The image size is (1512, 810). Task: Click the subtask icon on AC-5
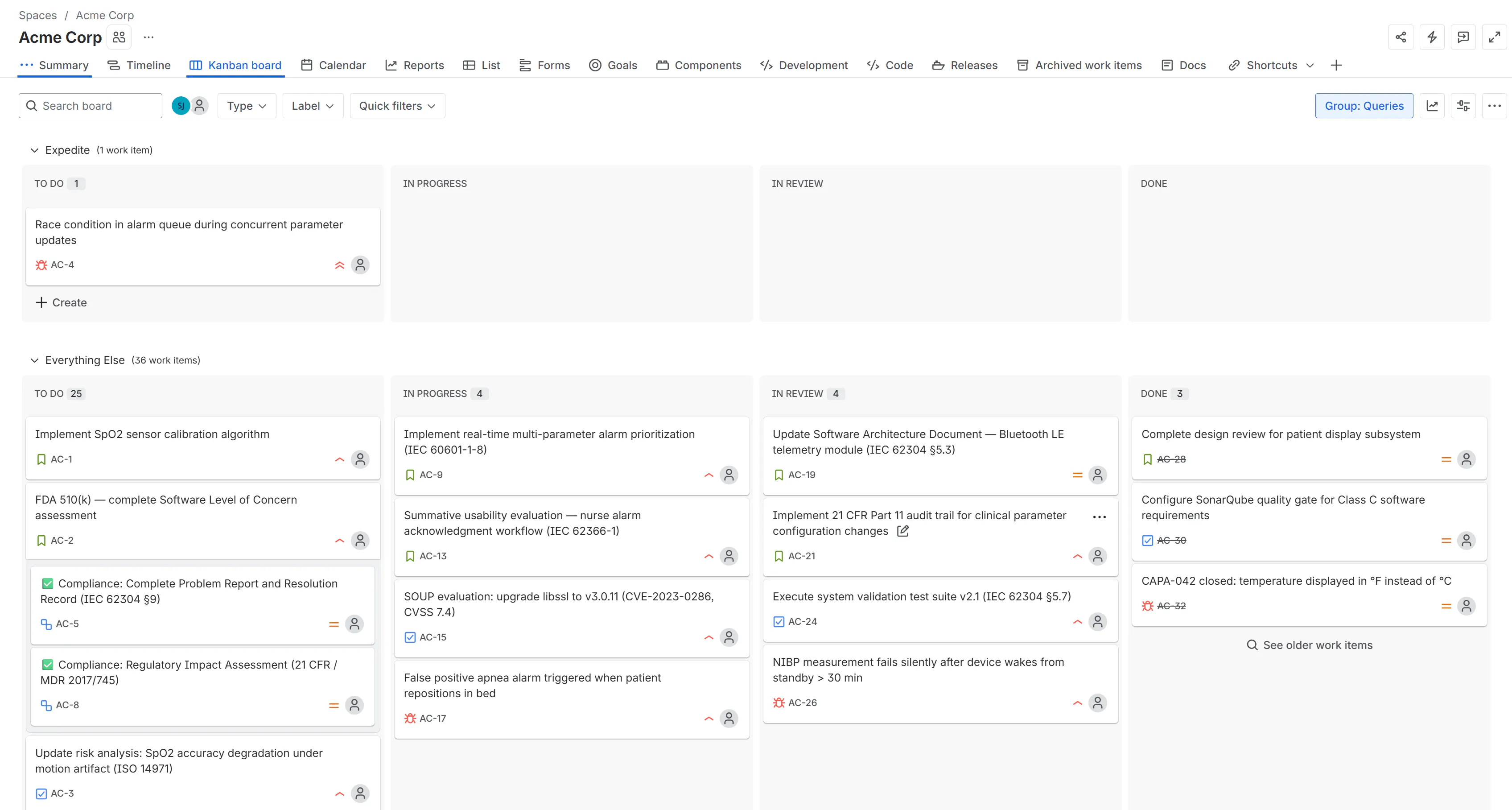tap(46, 624)
